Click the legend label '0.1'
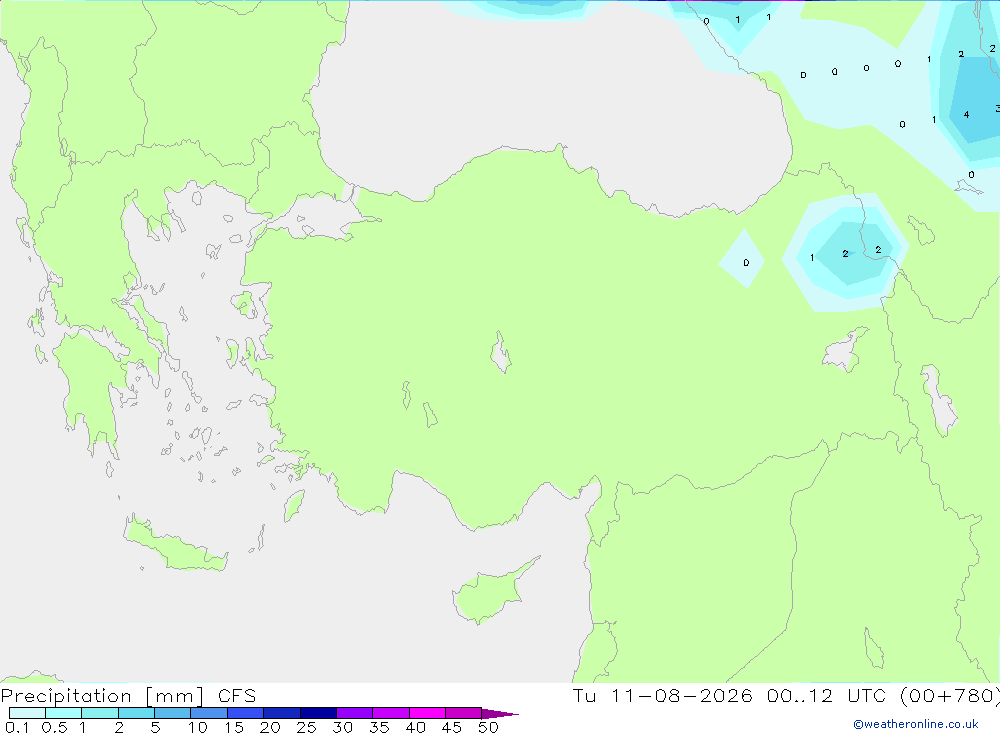 [17, 727]
